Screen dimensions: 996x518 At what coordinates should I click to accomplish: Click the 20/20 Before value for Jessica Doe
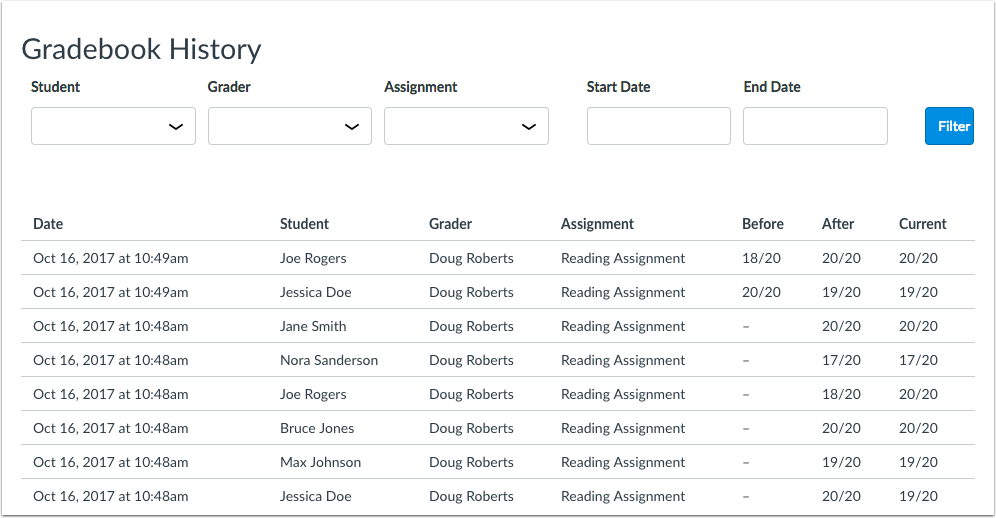762,292
